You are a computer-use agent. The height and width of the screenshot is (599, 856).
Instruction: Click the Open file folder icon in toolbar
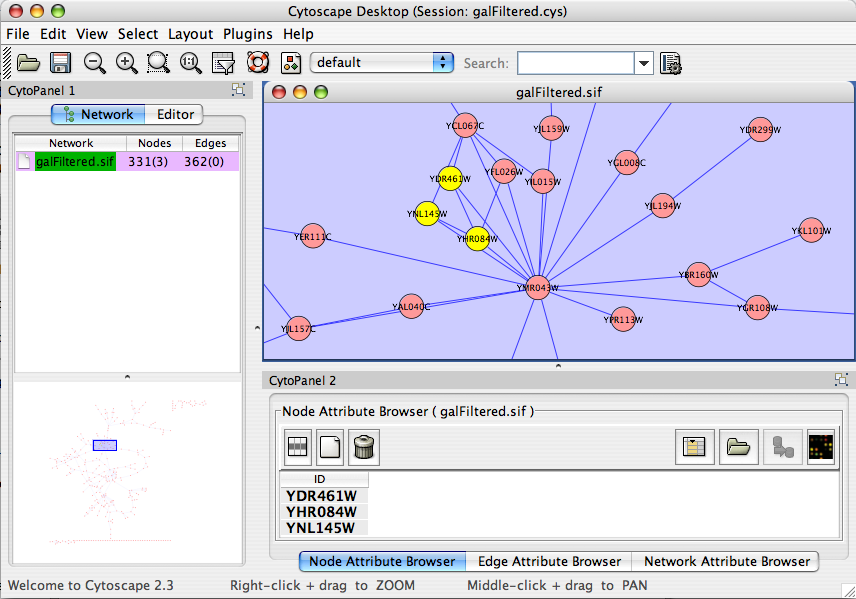pyautogui.click(x=28, y=63)
